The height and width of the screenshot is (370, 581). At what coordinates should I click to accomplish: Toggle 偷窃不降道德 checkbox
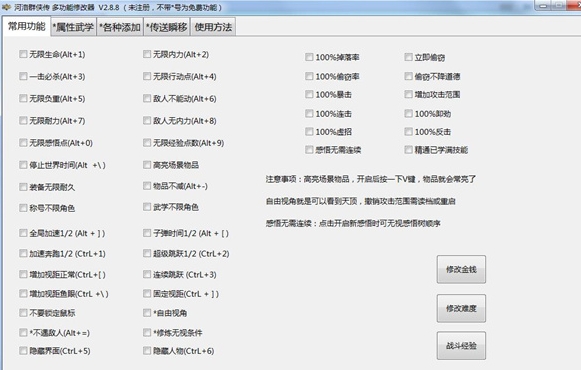click(x=408, y=76)
